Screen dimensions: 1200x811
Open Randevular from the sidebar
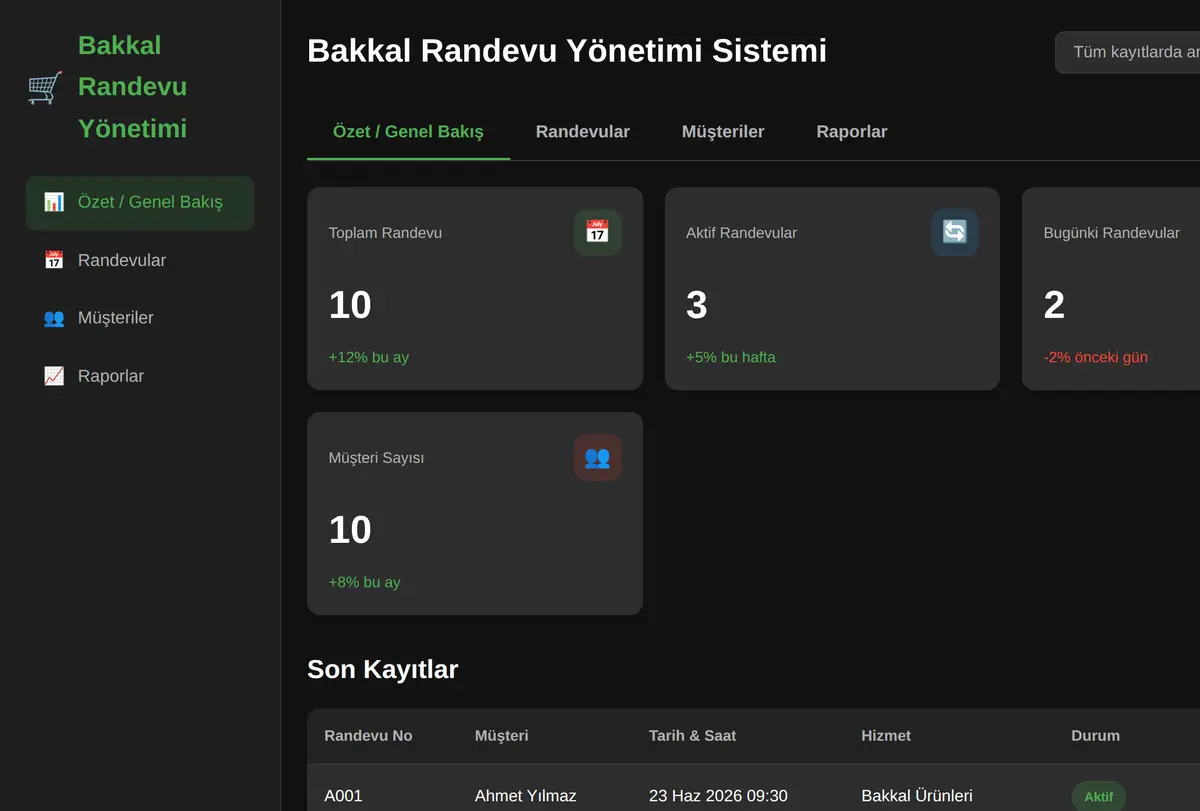(140, 260)
